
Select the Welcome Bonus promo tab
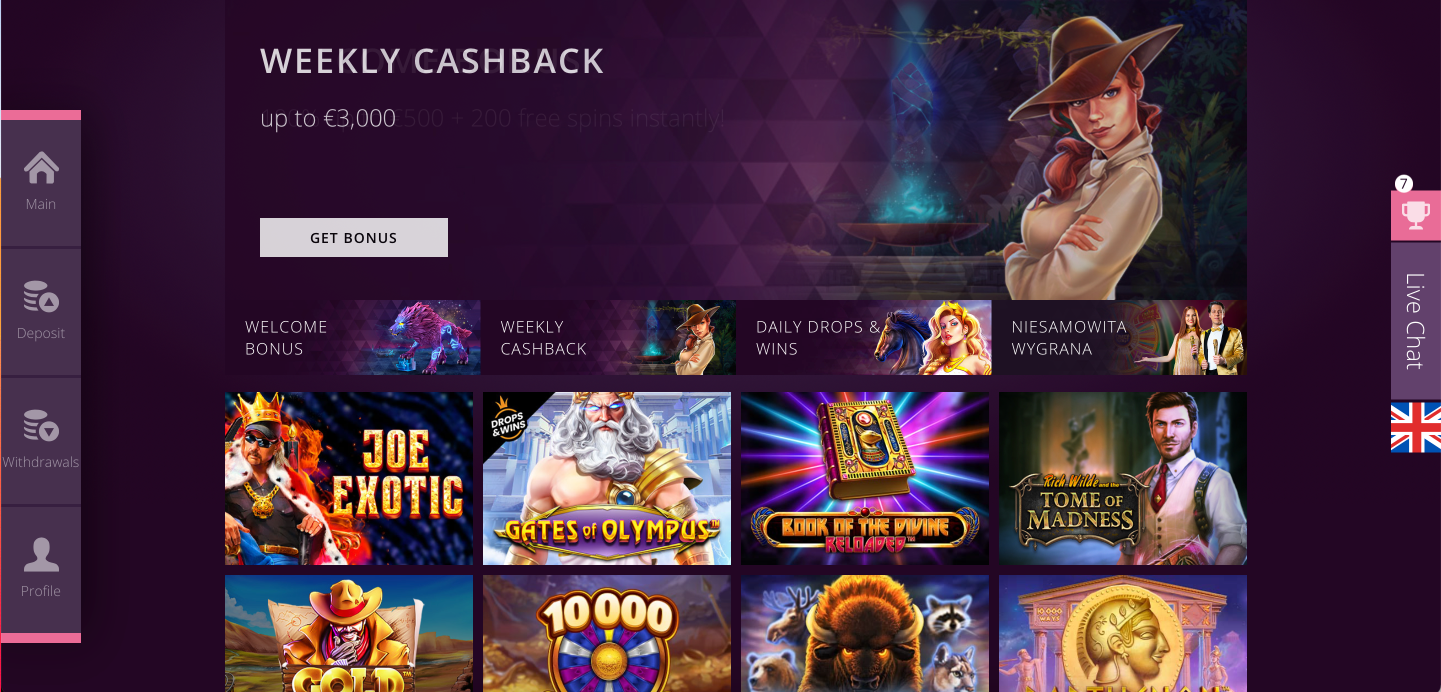point(353,338)
